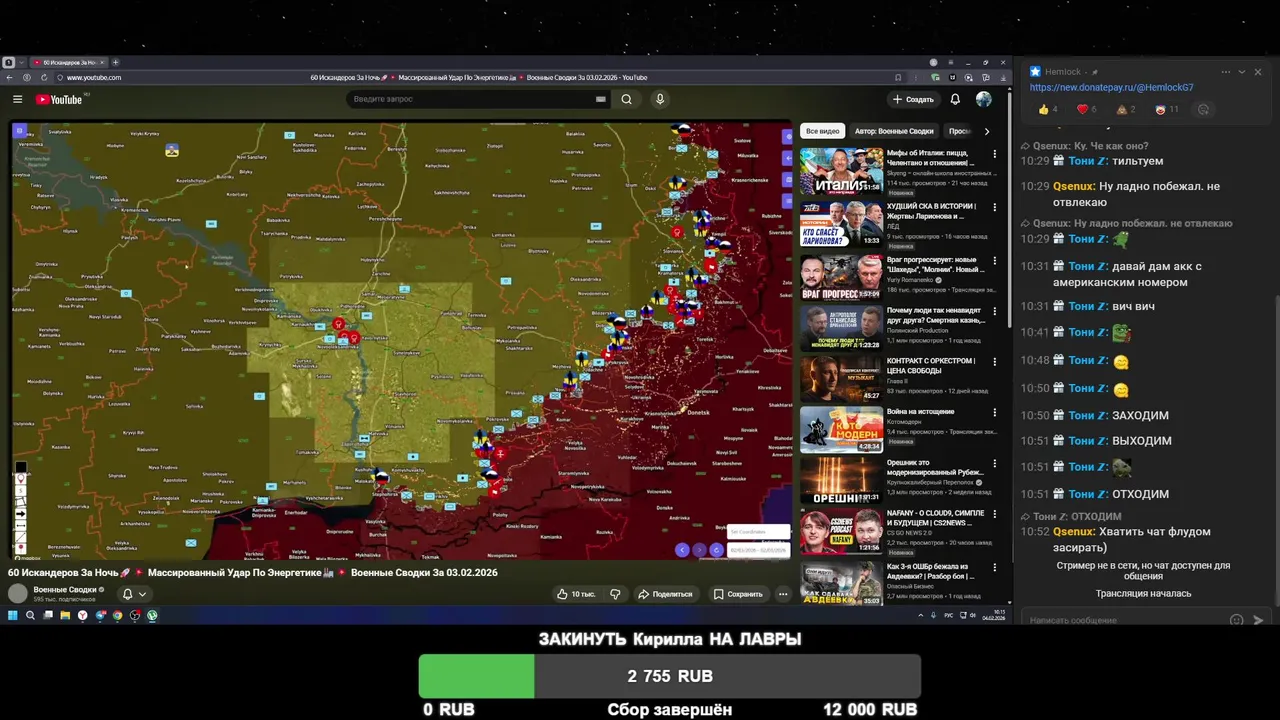Click thumbs-up reaction with 4 votes
Screen dimensions: 1280x720
coord(1047,109)
